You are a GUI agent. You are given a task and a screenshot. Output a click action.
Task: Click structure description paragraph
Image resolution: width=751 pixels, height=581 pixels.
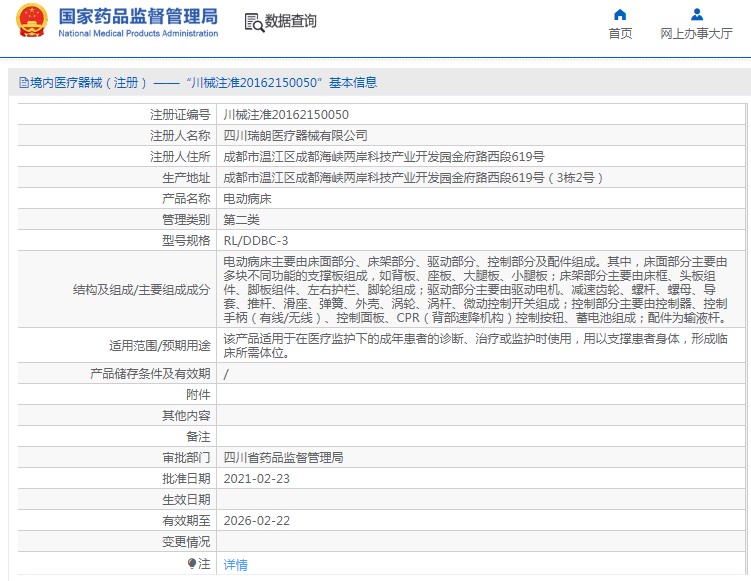pyautogui.click(x=476, y=289)
